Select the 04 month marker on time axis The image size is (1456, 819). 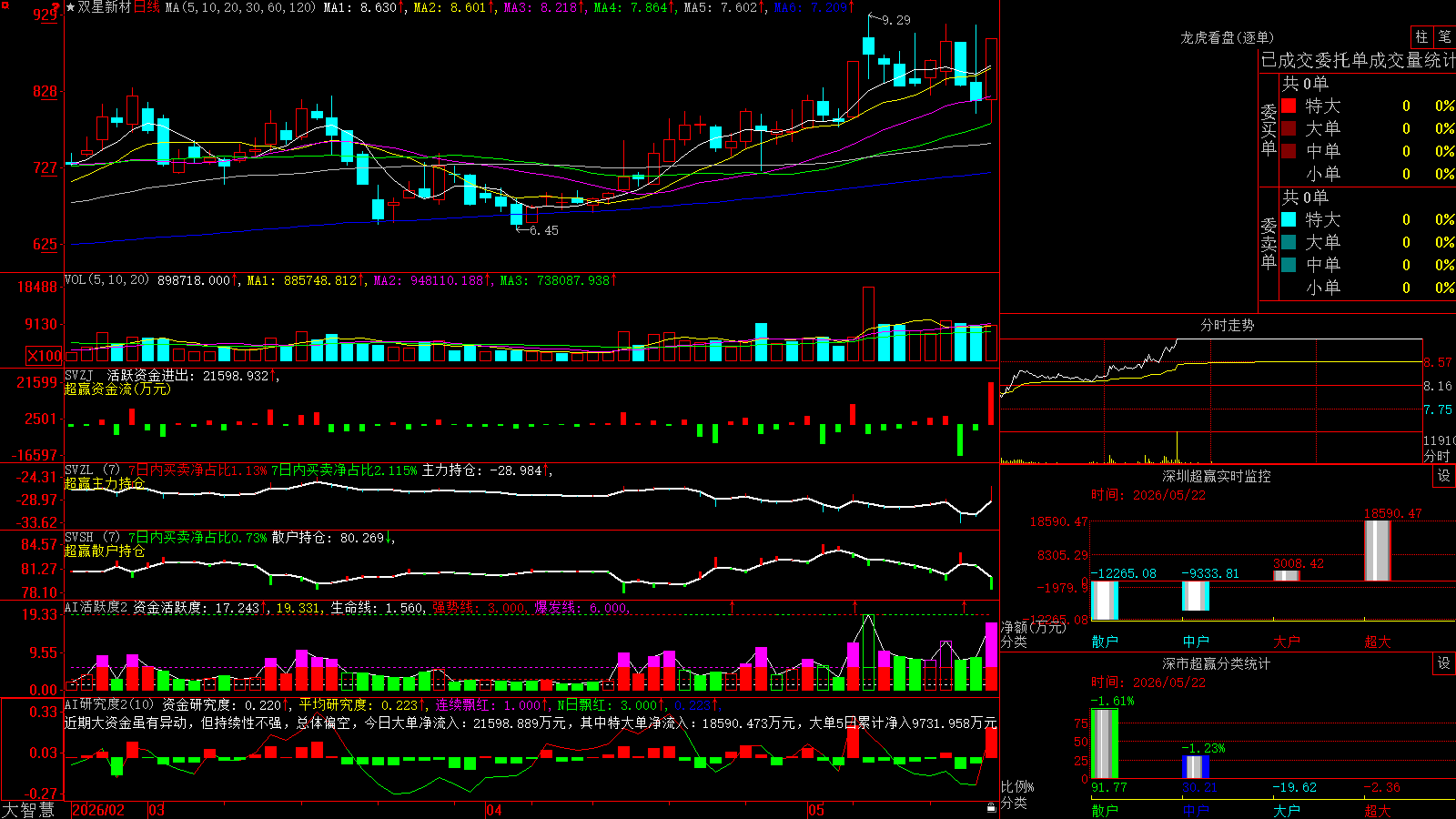point(494,810)
